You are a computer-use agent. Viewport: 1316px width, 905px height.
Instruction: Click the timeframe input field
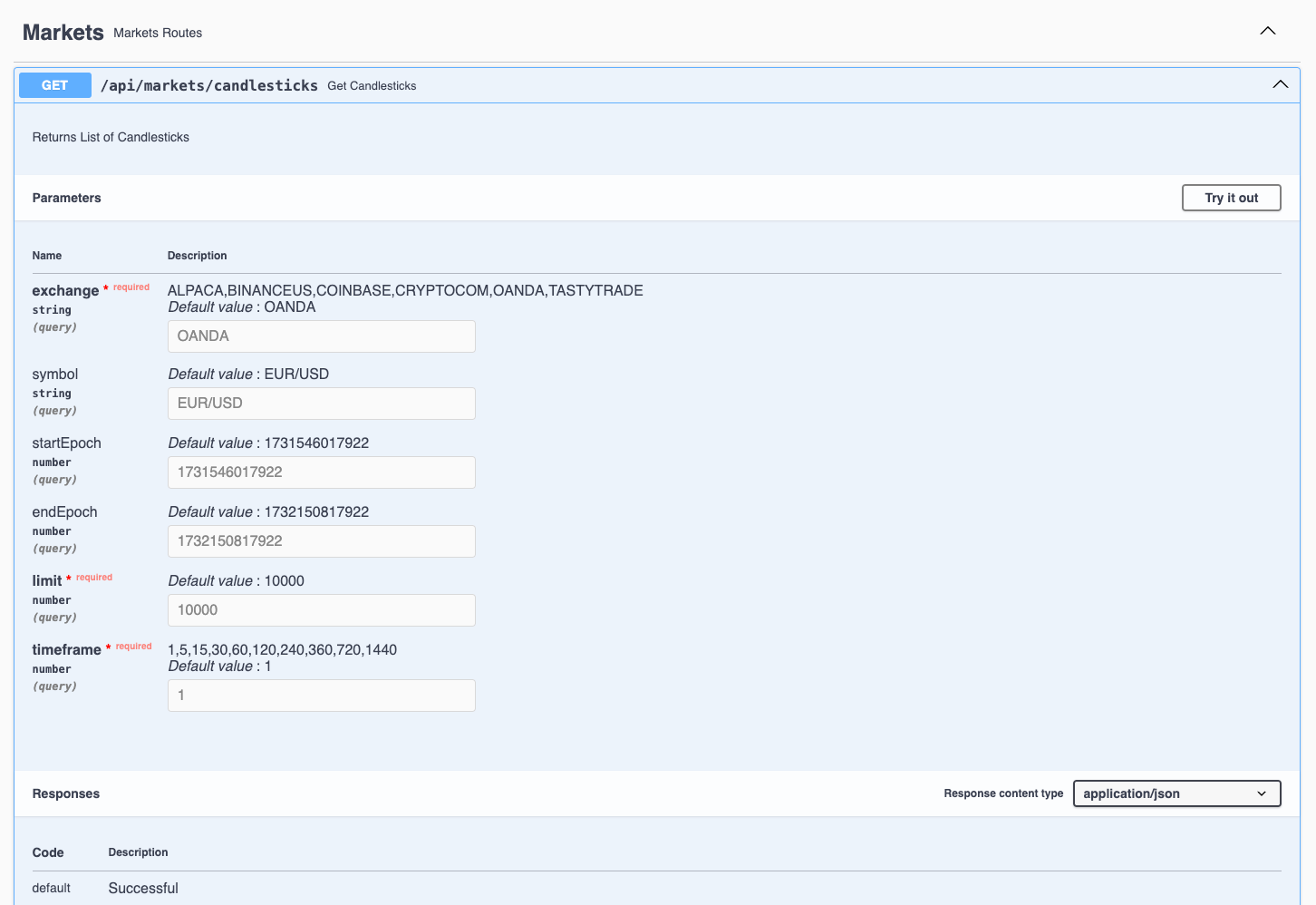[x=321, y=696]
